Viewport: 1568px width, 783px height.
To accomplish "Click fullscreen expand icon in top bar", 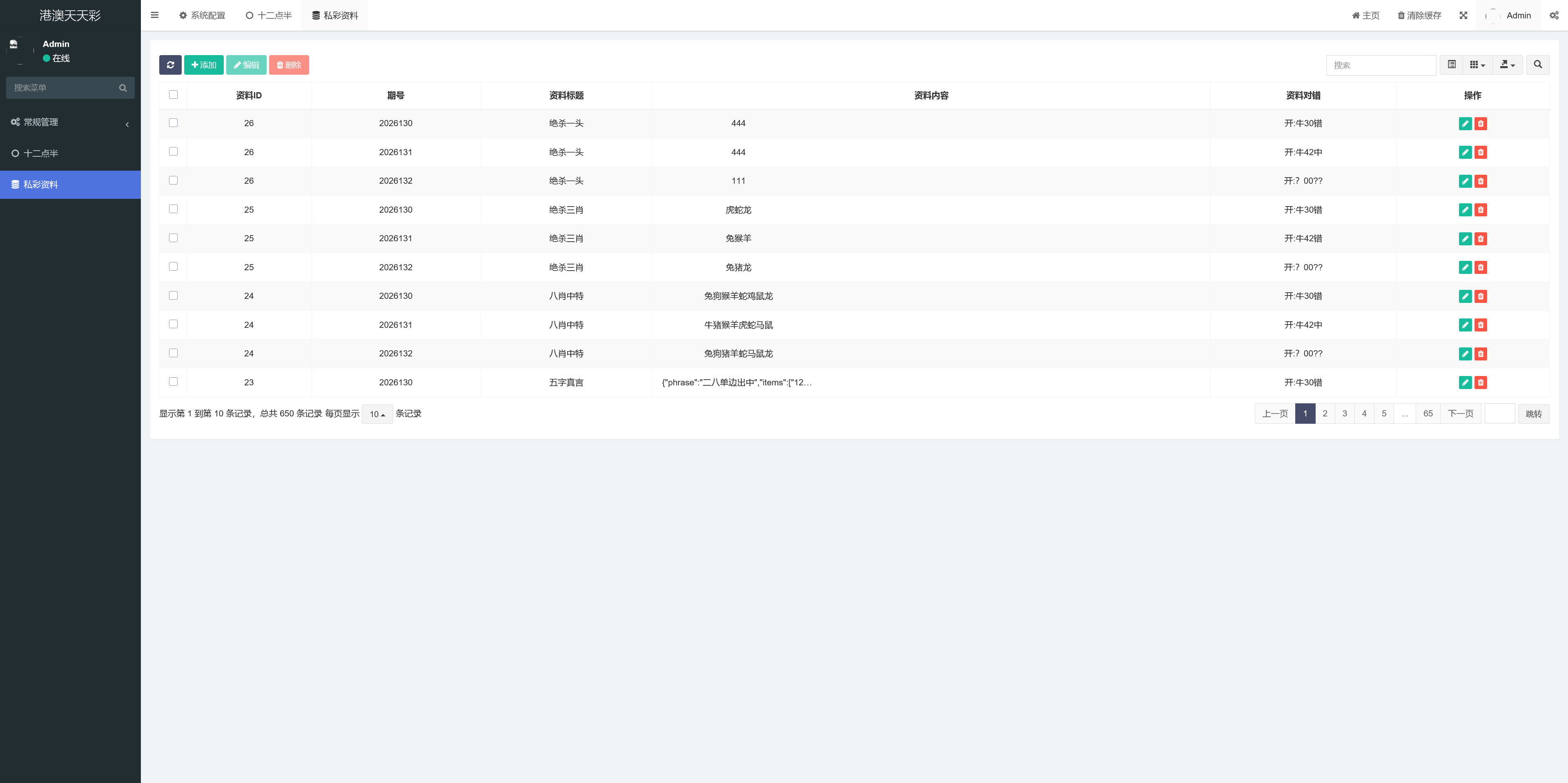I will (1463, 15).
